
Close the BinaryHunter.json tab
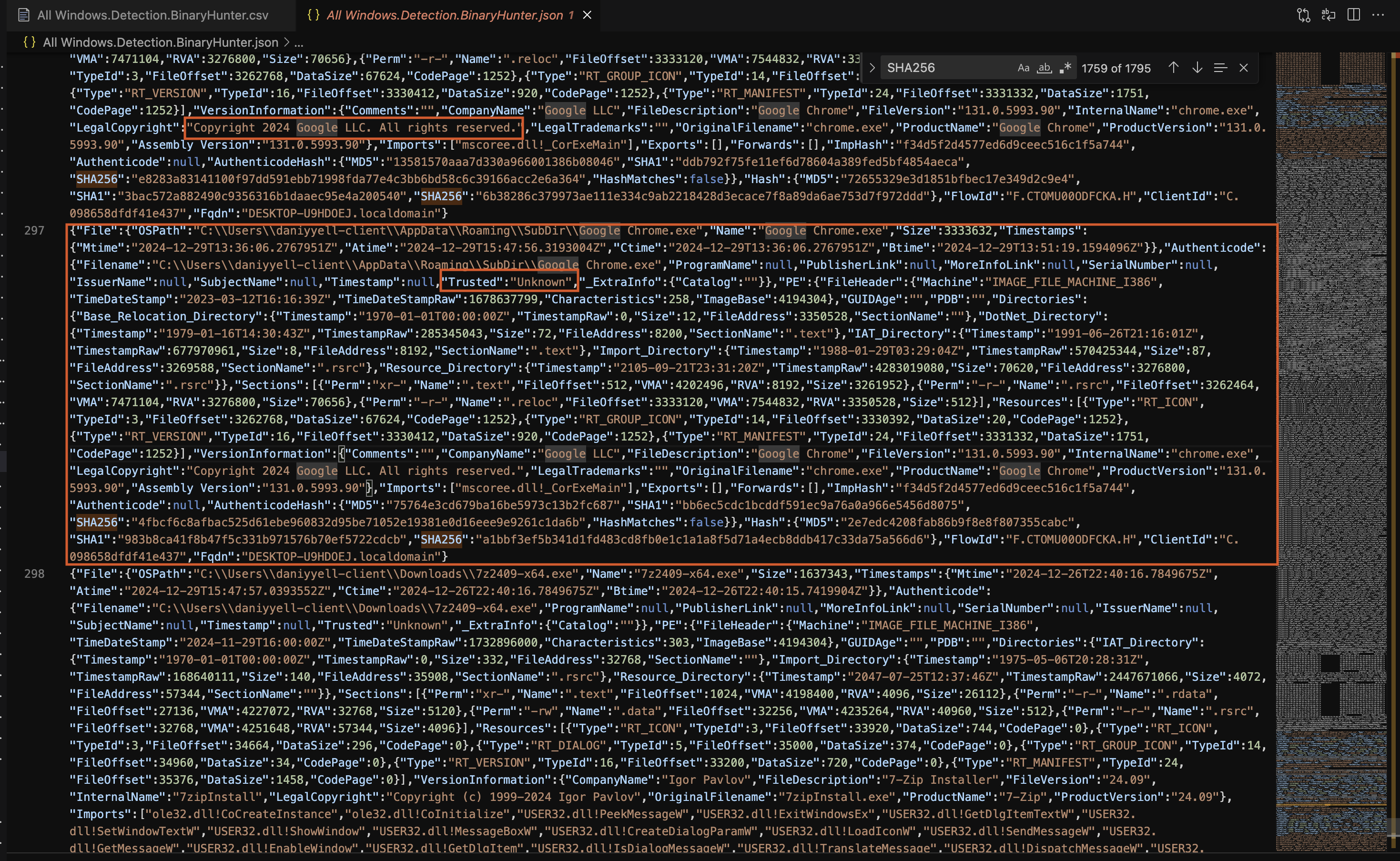(588, 15)
